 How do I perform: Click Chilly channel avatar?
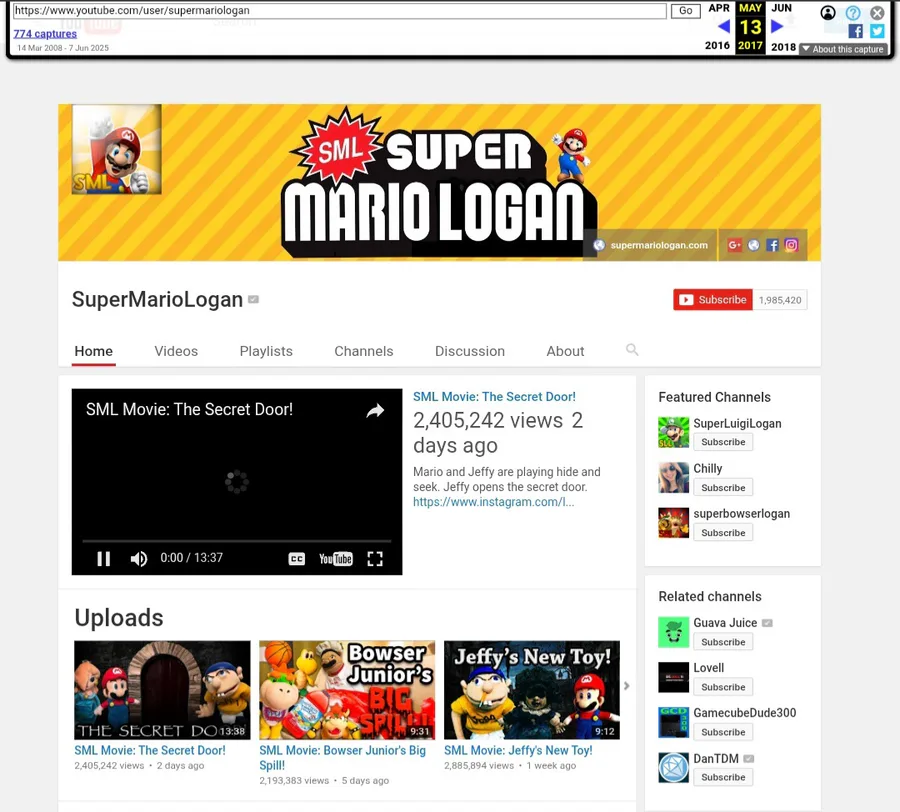click(x=673, y=477)
